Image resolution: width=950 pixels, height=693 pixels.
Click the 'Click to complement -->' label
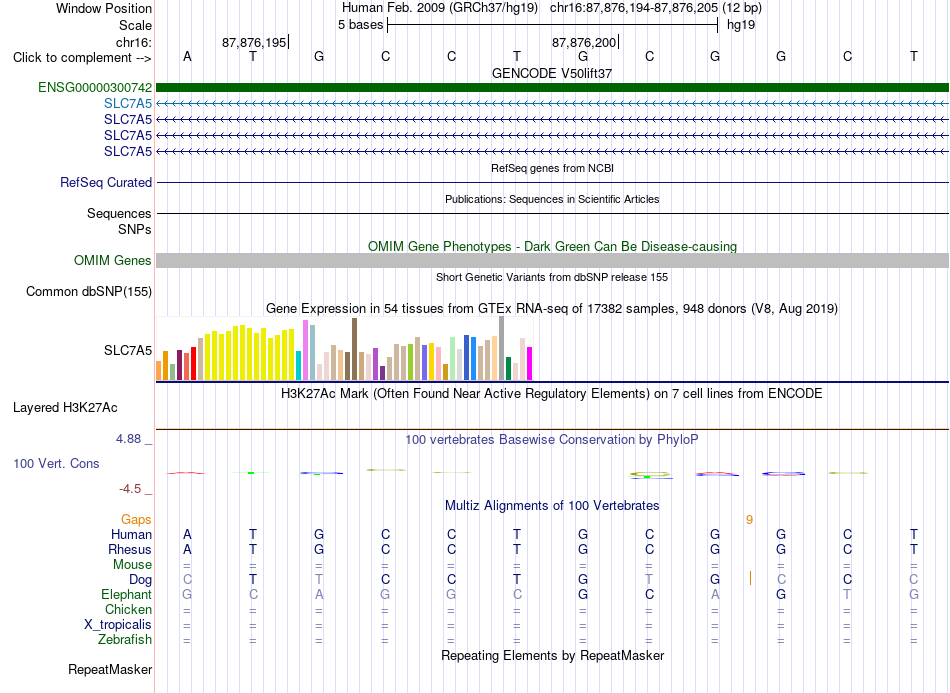point(82,58)
